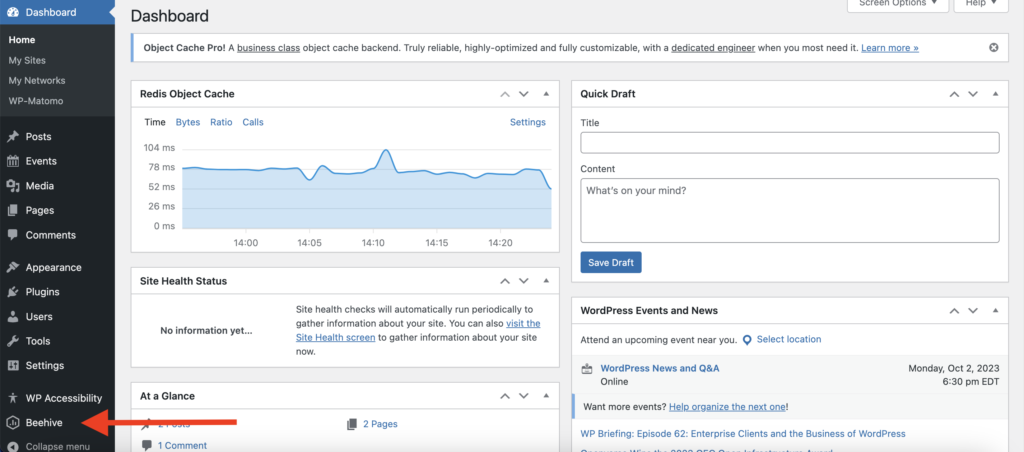Screen dimensions: 1024x452
Task: Click the Save Draft button
Action: [x=611, y=263]
